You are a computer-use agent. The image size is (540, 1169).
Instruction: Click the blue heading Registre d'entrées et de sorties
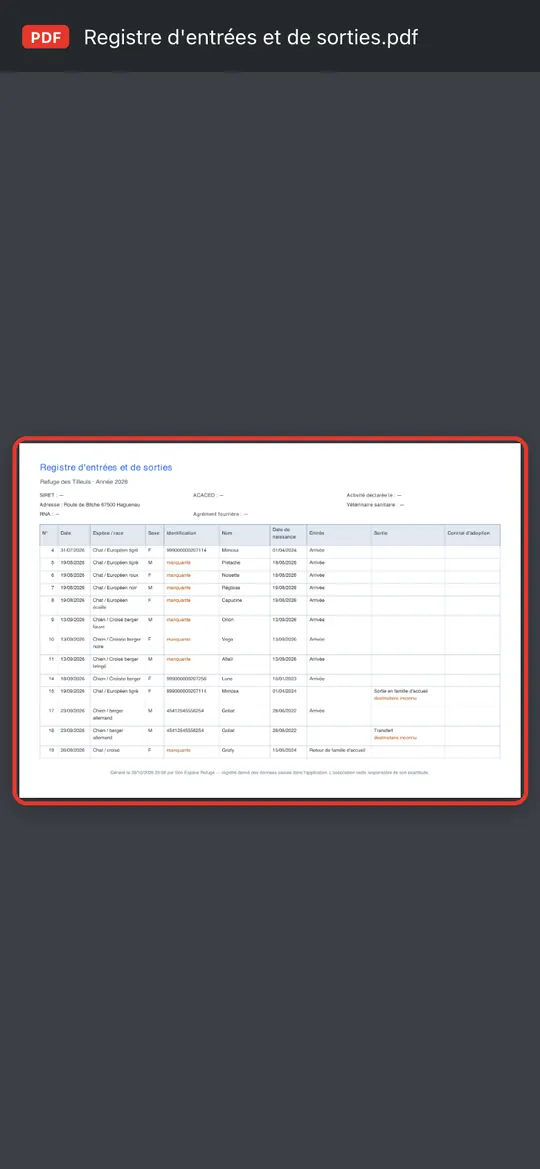pyautogui.click(x=106, y=467)
